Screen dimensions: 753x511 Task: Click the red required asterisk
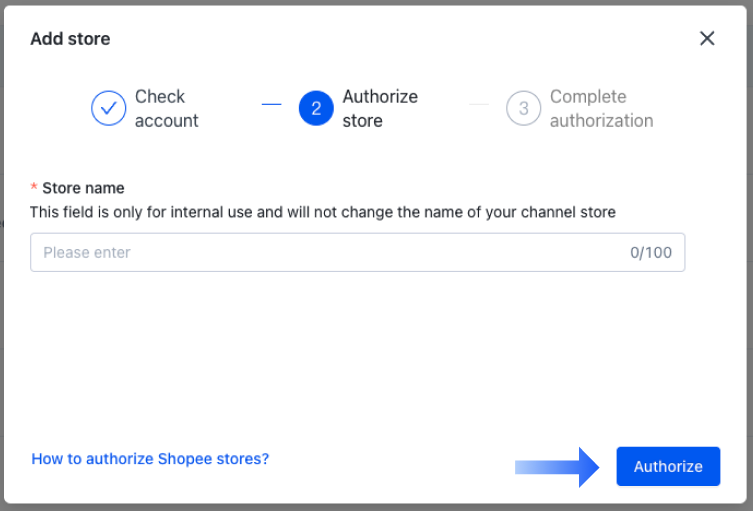34,188
